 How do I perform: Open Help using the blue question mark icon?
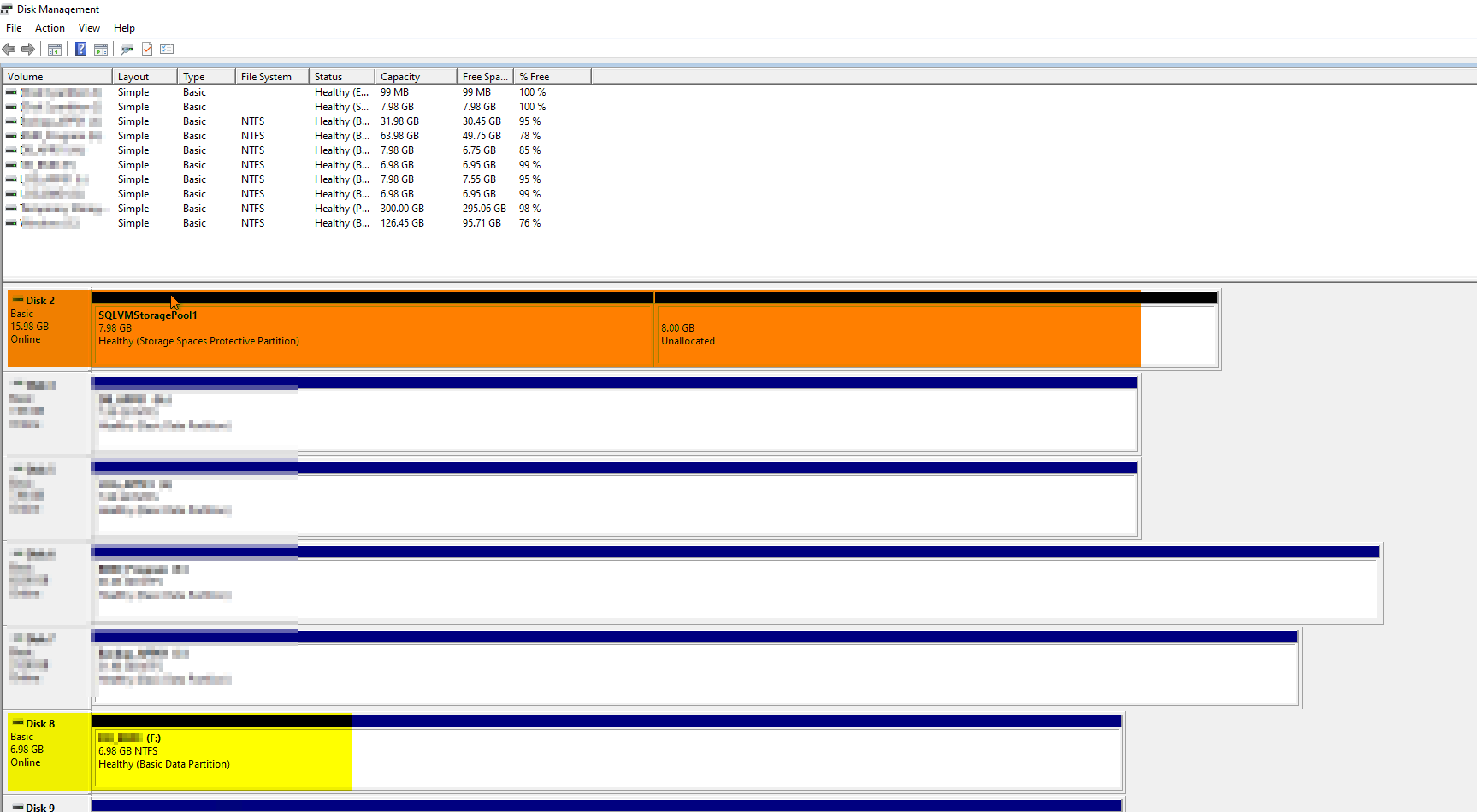(80, 49)
